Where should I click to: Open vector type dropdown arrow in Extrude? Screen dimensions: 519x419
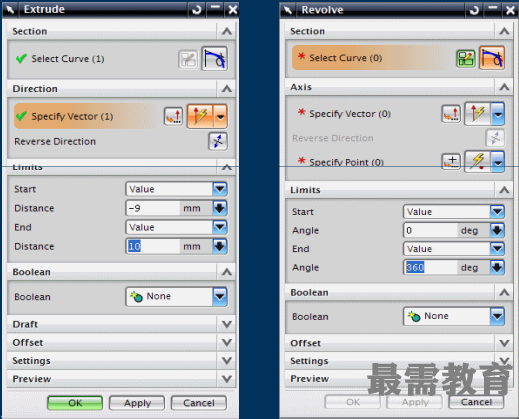[220, 116]
